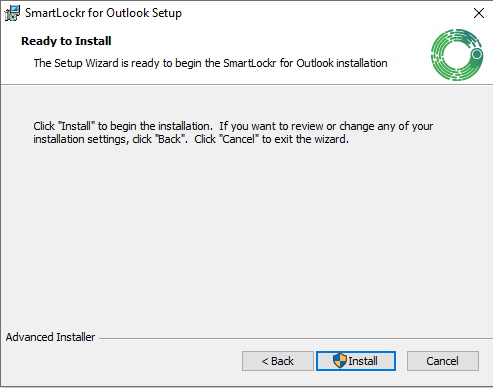Click the "SmartLockr for Outlook Setup" title text

(103, 13)
